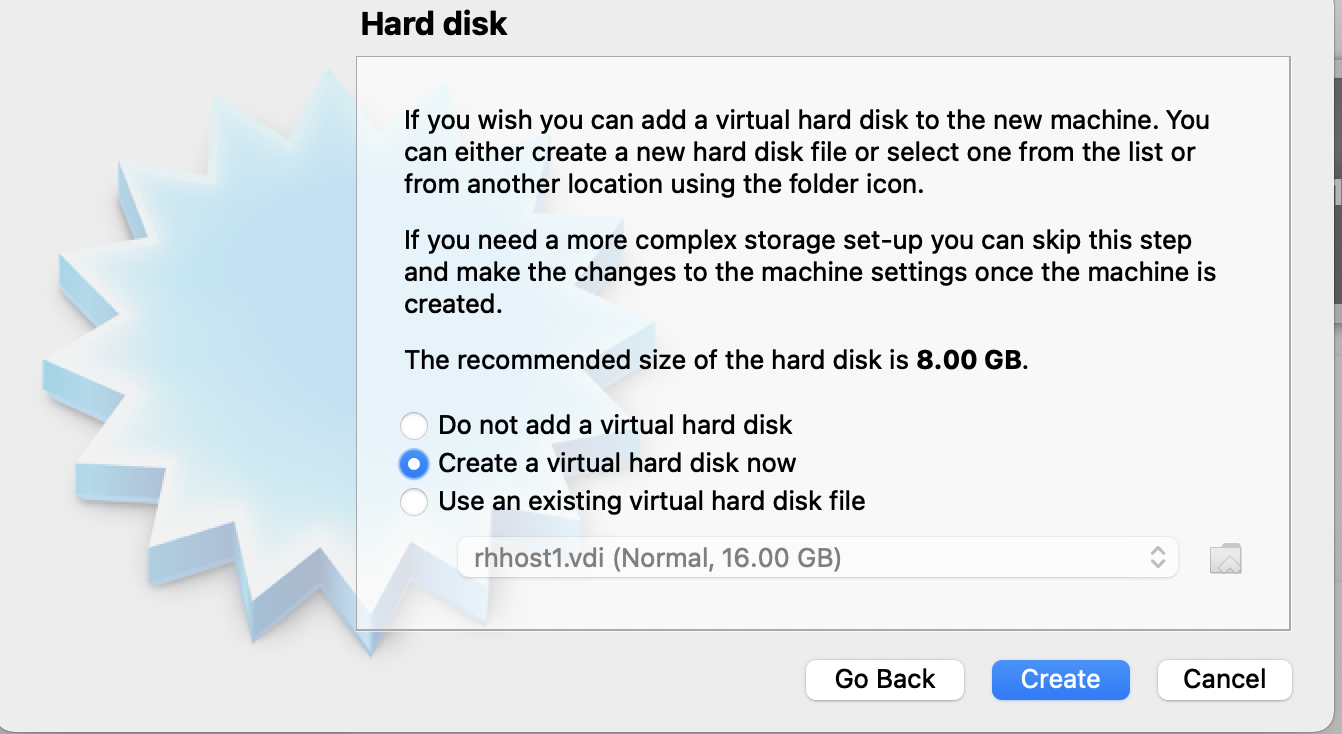Click the blue Create button
Screen dimensions: 1342x734
click(x=1061, y=680)
